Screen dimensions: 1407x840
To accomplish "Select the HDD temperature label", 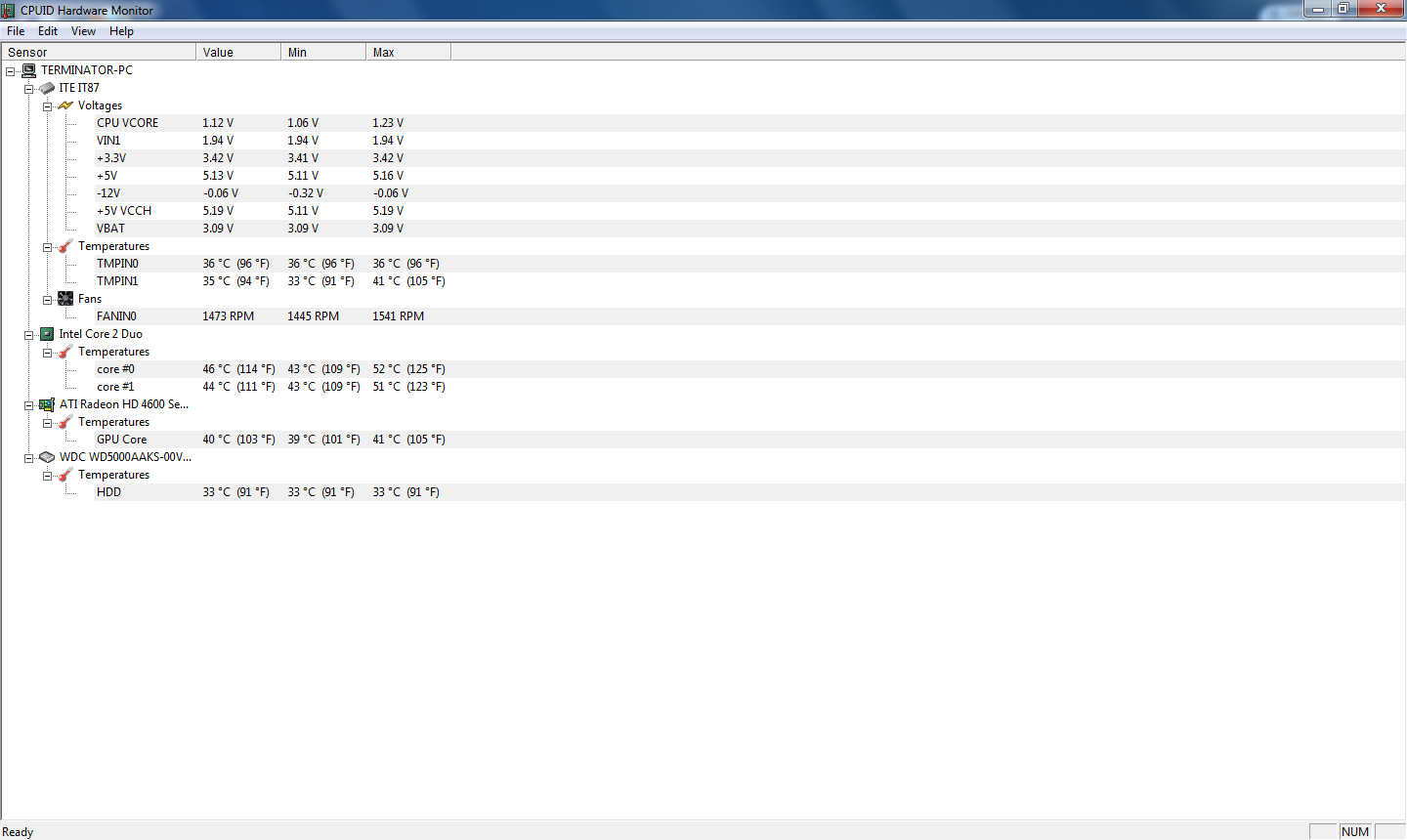I will coord(108,492).
